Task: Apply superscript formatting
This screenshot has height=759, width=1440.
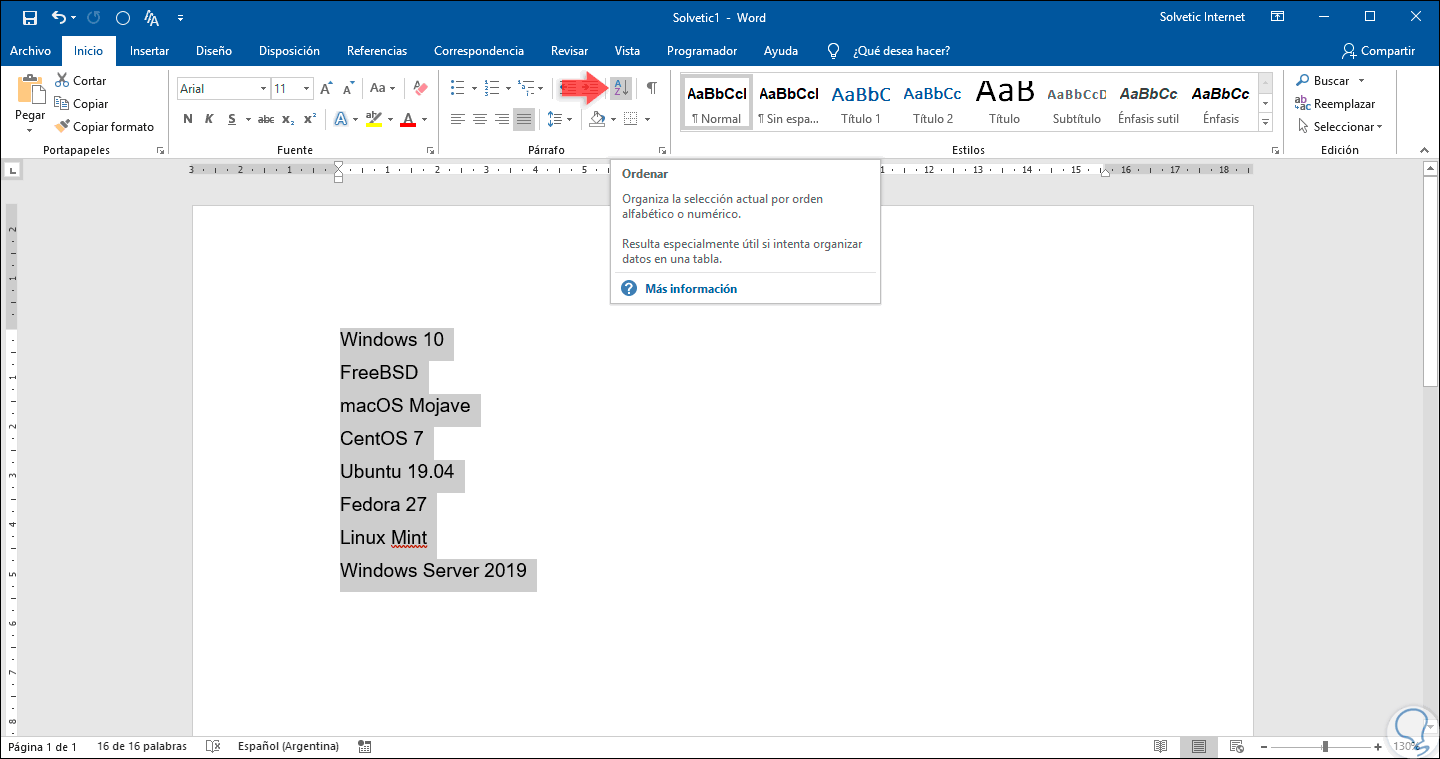Action: point(310,119)
